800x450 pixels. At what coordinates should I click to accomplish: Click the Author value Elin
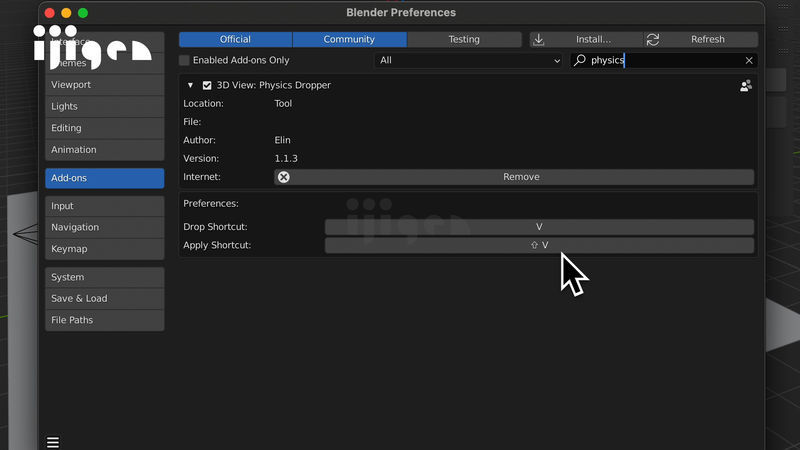[x=282, y=140]
